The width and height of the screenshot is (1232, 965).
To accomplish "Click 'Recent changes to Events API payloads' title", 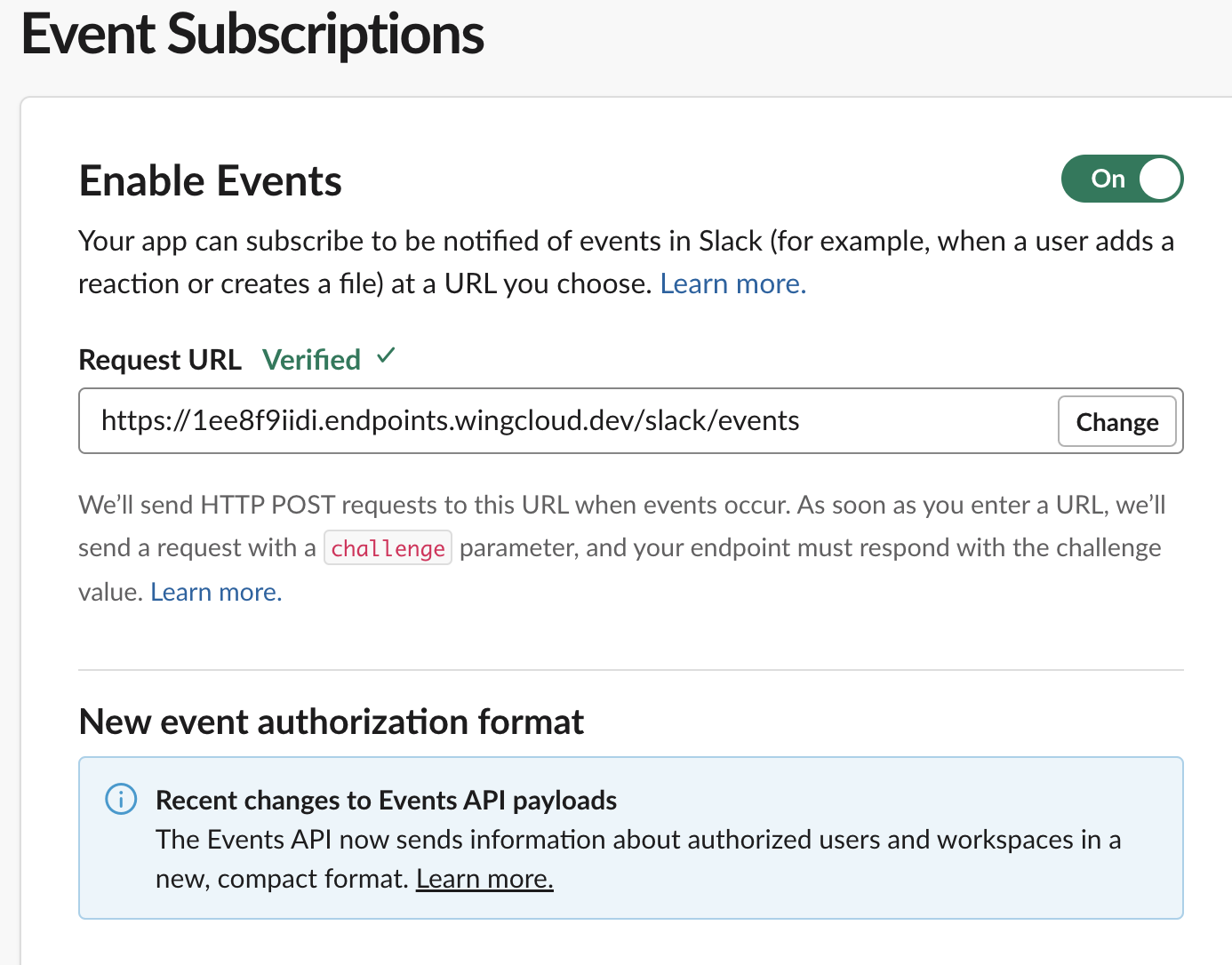I will click(386, 800).
